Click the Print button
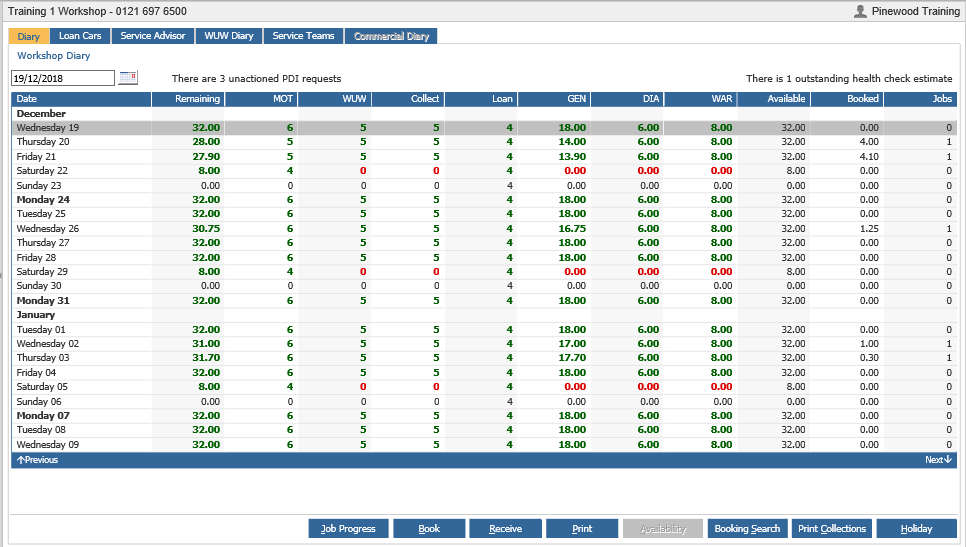 tap(582, 528)
